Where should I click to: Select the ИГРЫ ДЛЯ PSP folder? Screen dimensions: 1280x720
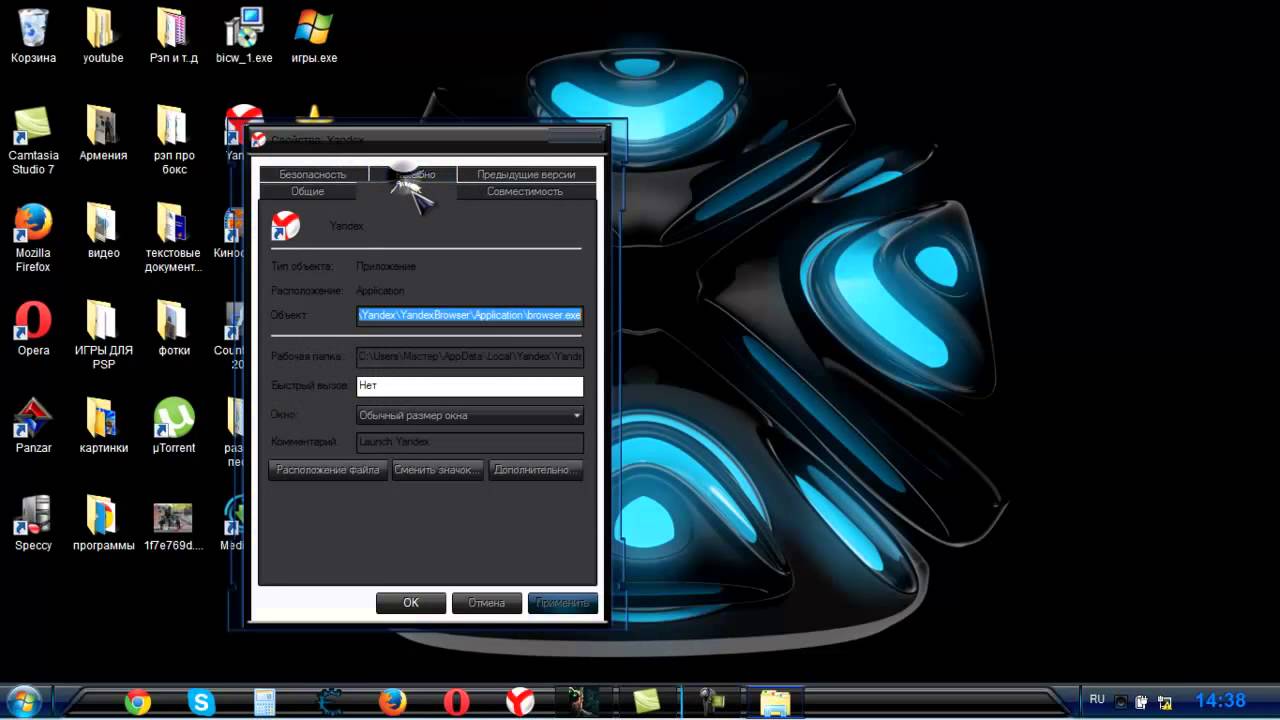(x=103, y=335)
